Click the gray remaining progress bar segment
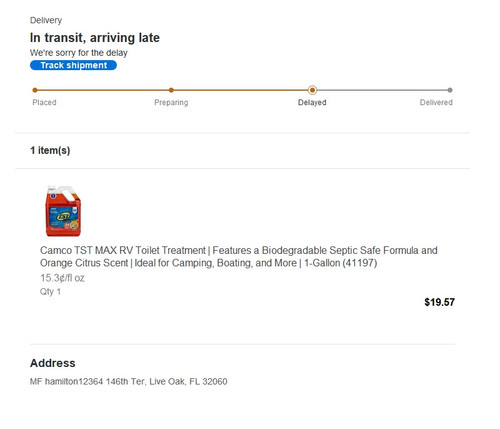 coord(381,90)
